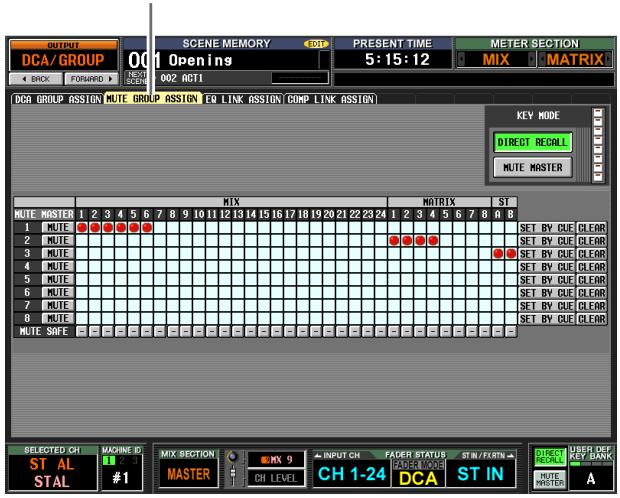Toggle MUTE button for mute master 5

pos(58,280)
